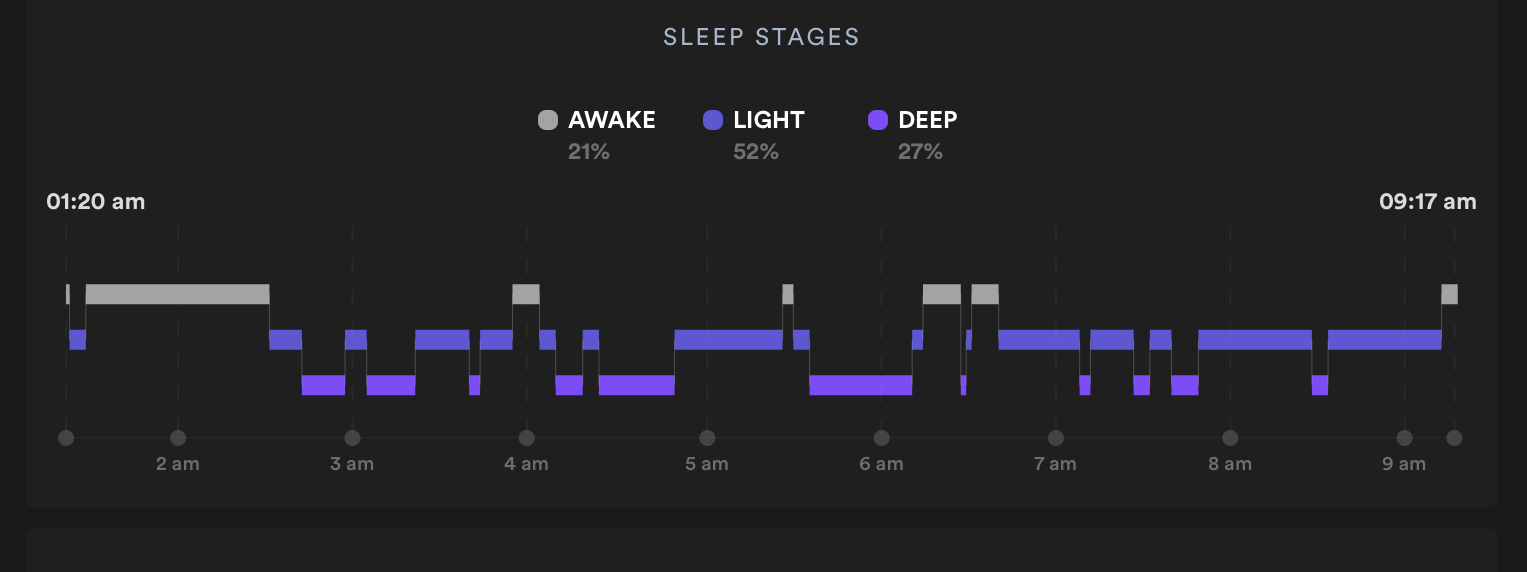Image resolution: width=1527 pixels, height=572 pixels.
Task: Click the 6 am timeline dot
Action: pyautogui.click(x=881, y=438)
